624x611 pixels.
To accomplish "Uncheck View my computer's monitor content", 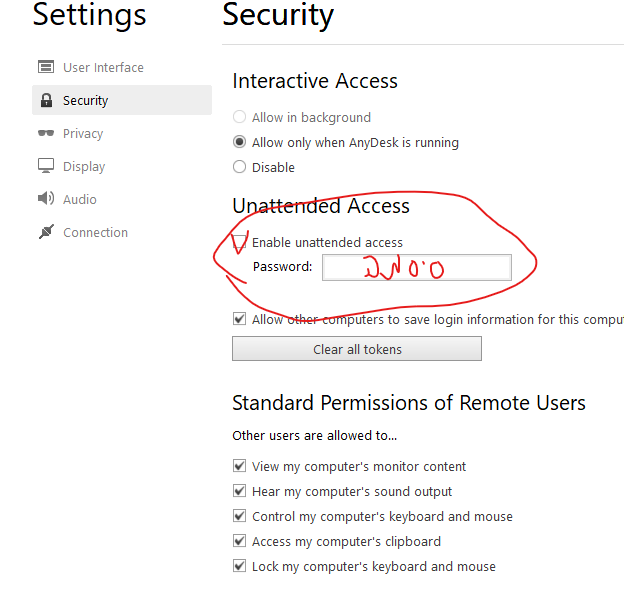I will click(x=239, y=466).
